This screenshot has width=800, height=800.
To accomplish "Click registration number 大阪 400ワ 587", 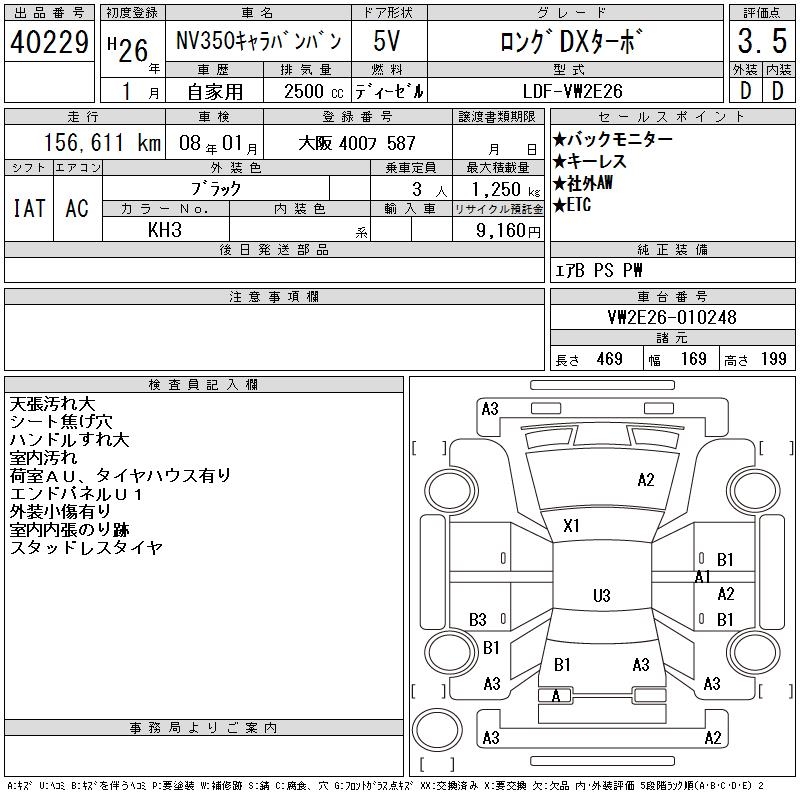I will [x=357, y=143].
